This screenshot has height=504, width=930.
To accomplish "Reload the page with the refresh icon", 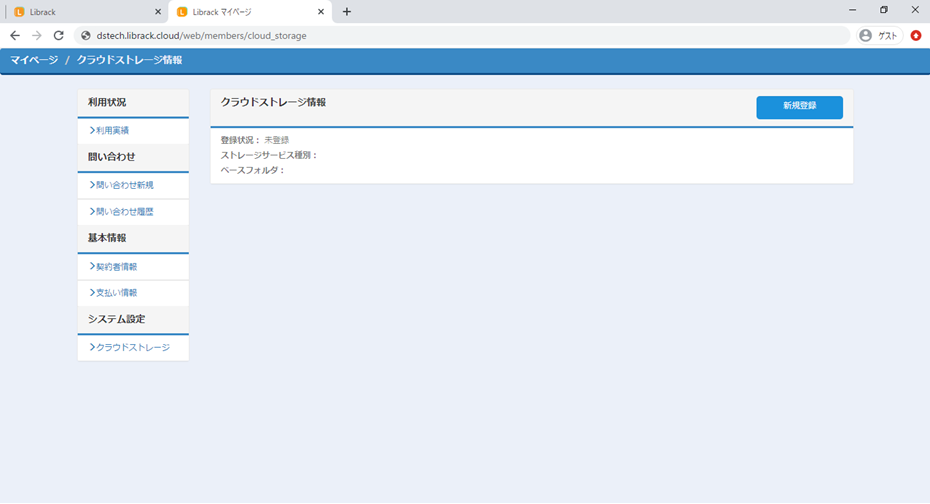I will coord(59,36).
